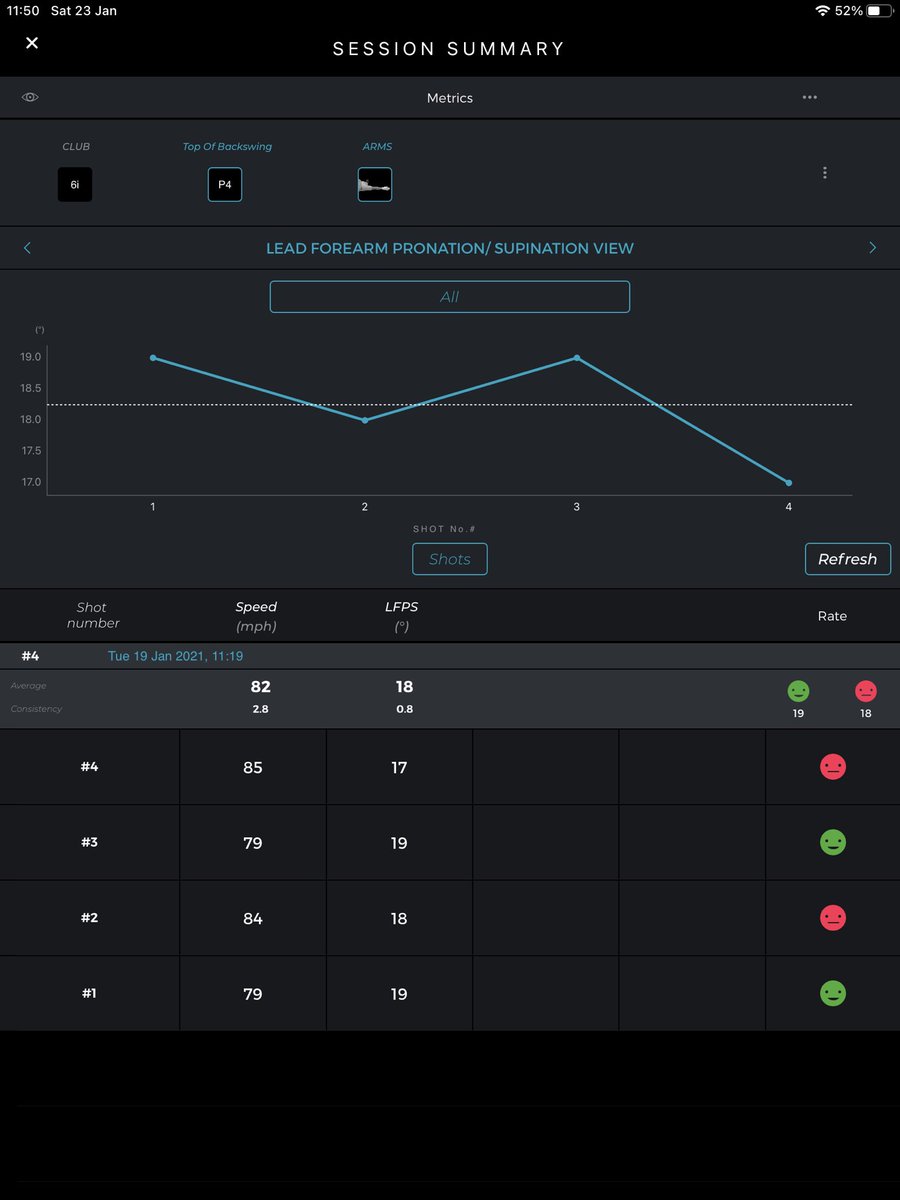This screenshot has height=1200, width=900.
Task: Tap average speed value 82
Action: click(x=260, y=687)
